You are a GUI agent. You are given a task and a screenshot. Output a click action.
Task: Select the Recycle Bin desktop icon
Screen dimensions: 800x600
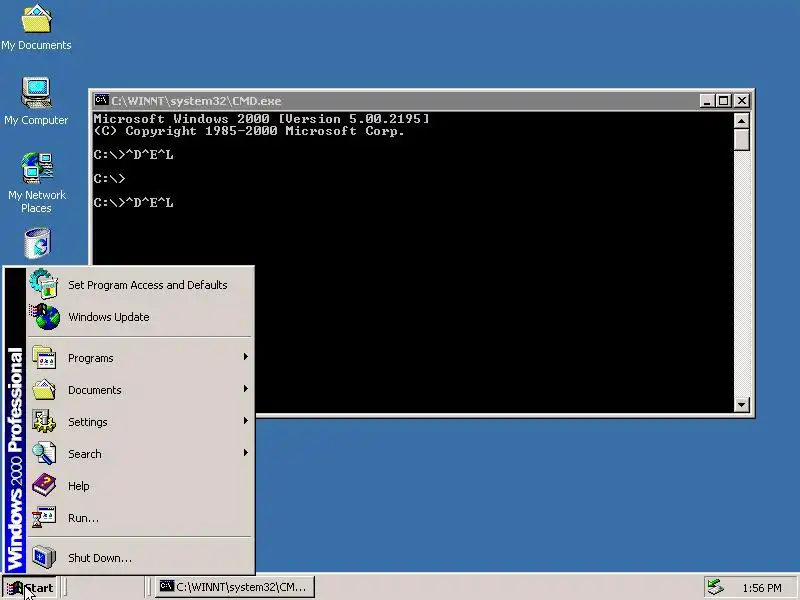38,244
